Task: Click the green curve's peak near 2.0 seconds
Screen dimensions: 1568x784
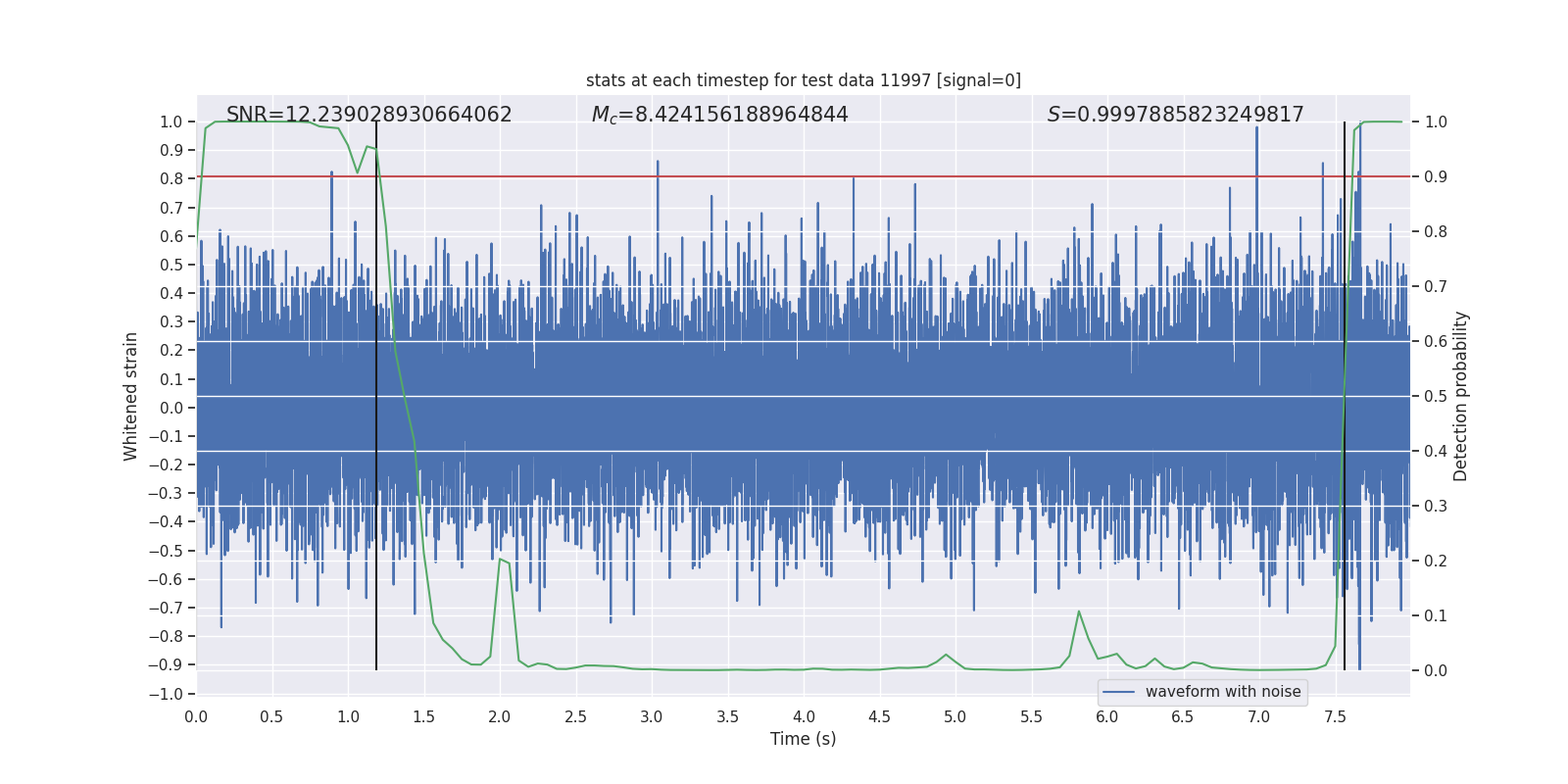Action: pos(501,560)
